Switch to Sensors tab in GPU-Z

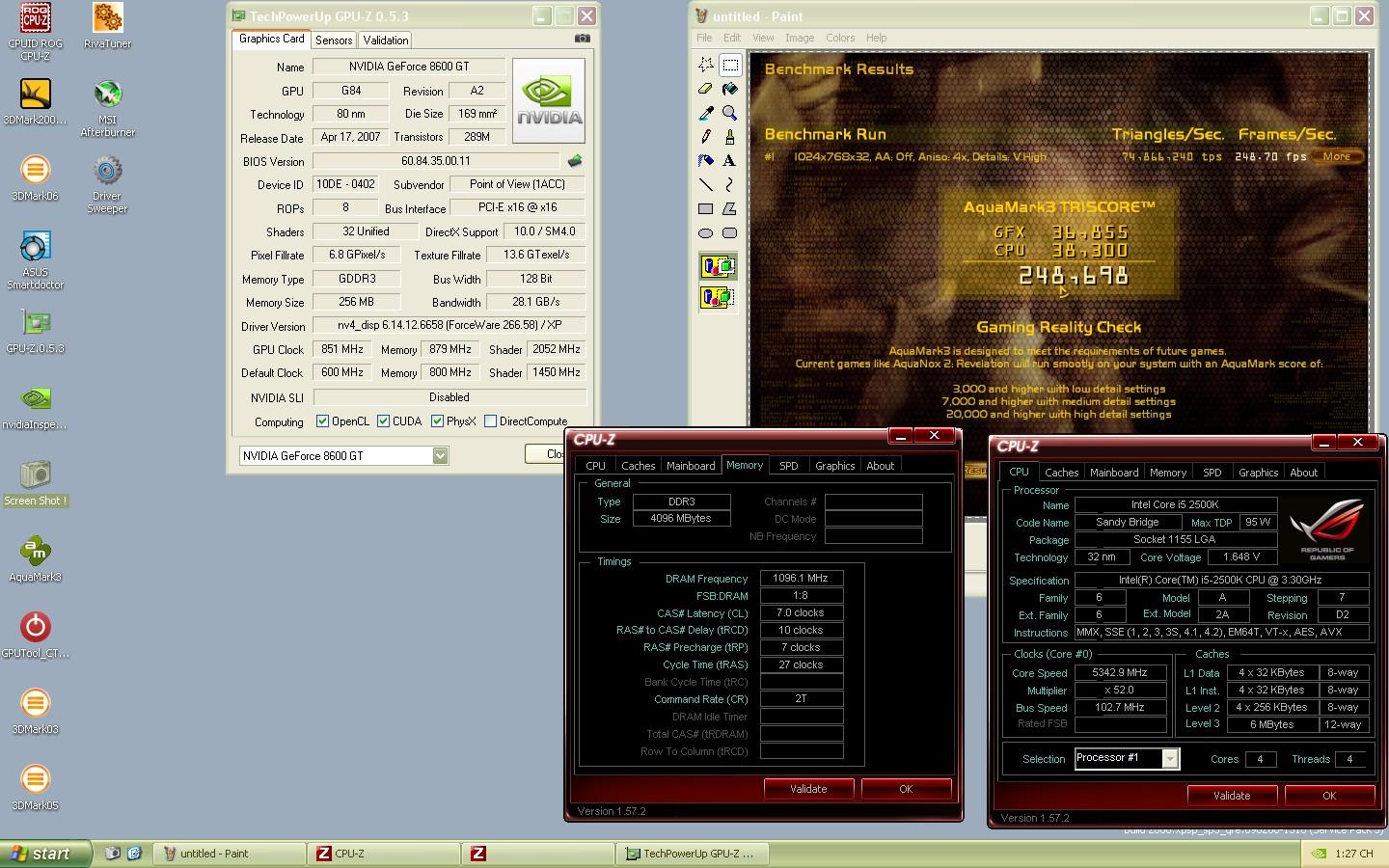(x=334, y=41)
